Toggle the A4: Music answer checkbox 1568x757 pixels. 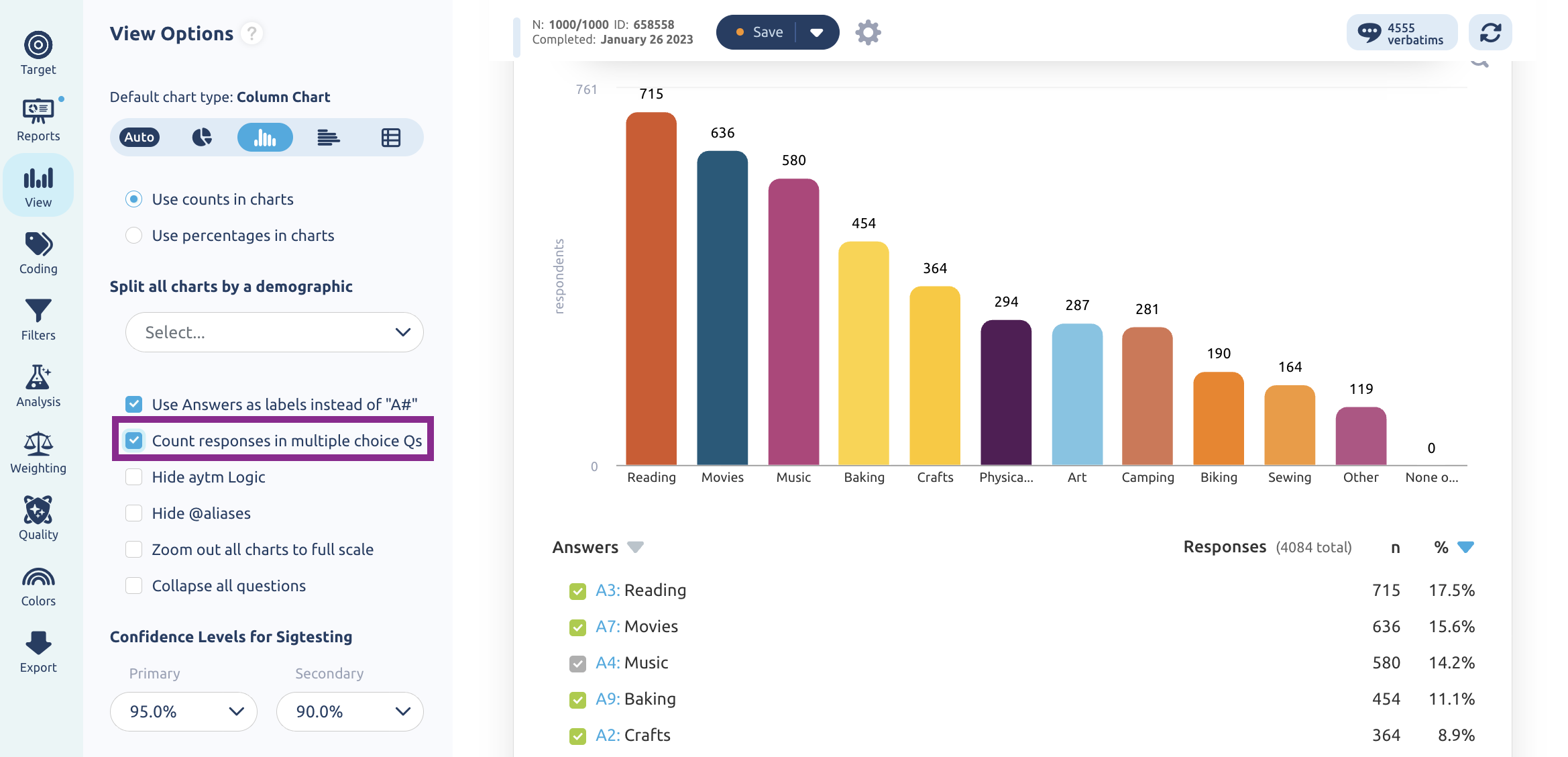[x=577, y=664]
